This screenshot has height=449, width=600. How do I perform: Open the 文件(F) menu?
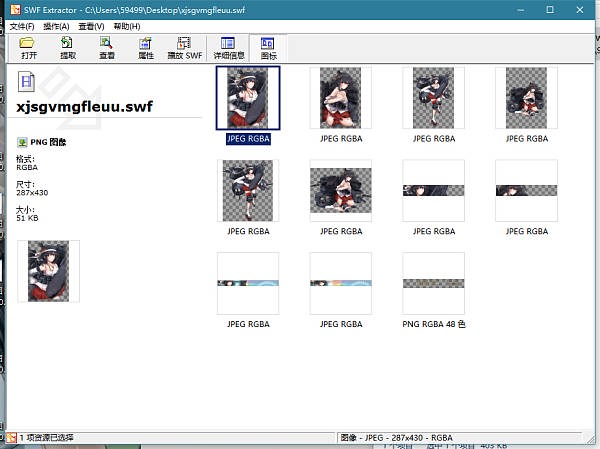(22, 26)
